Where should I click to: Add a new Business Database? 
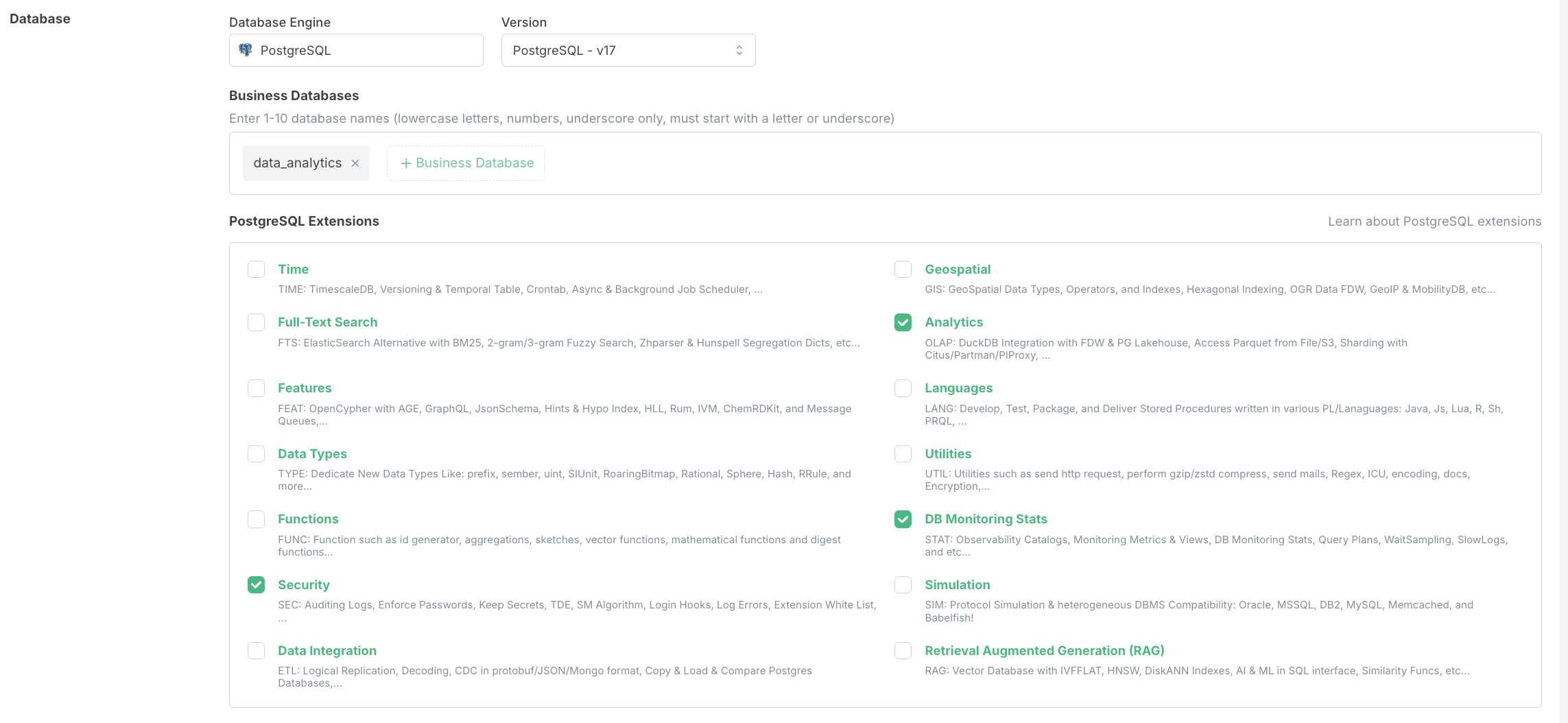click(x=466, y=163)
